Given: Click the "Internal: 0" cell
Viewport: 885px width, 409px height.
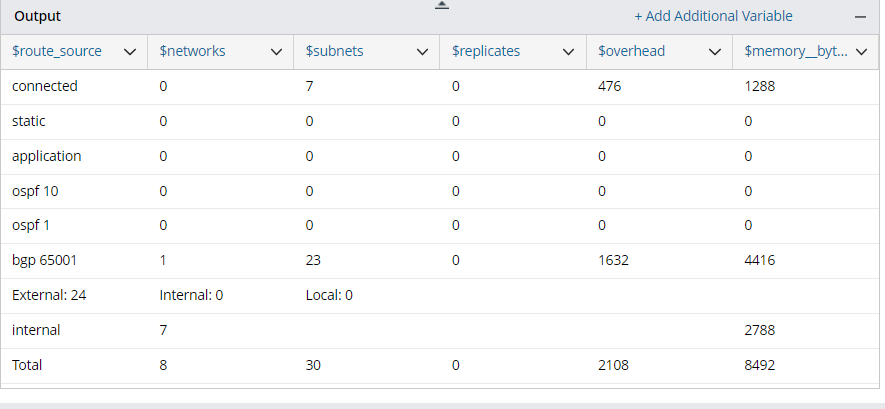Looking at the screenshot, I should pyautogui.click(x=191, y=295).
